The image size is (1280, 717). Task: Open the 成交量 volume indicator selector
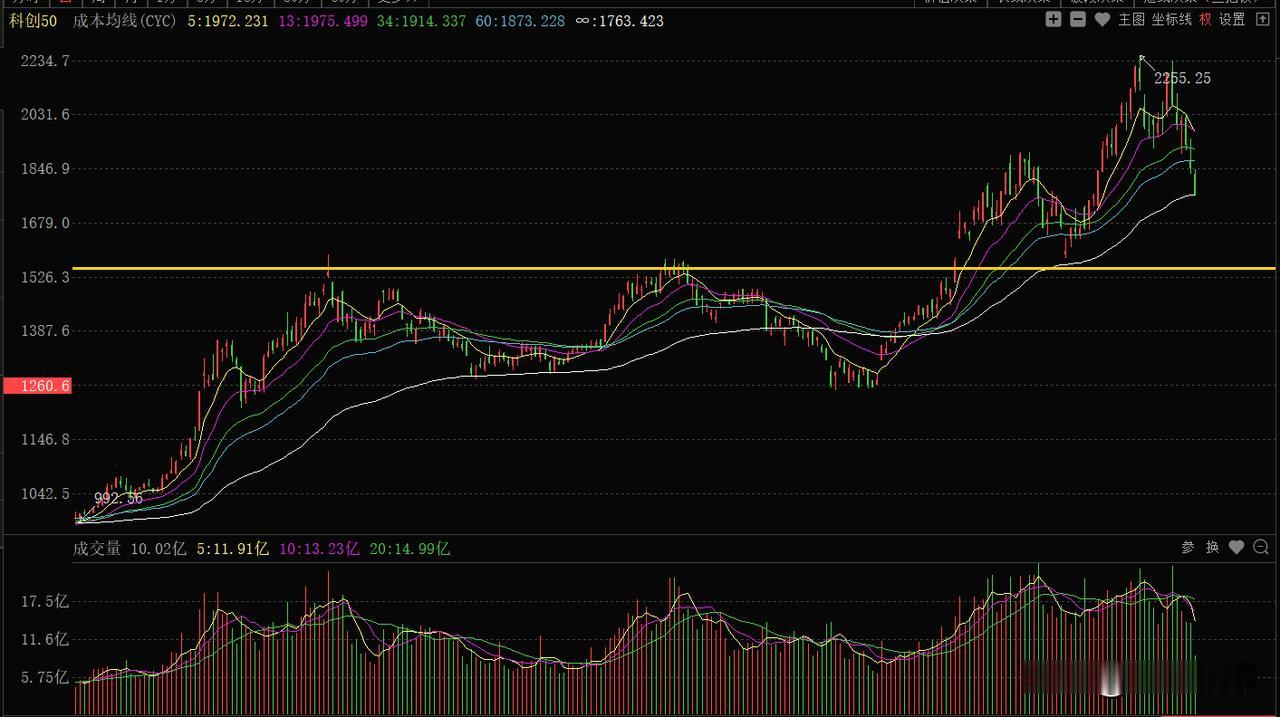[97, 548]
